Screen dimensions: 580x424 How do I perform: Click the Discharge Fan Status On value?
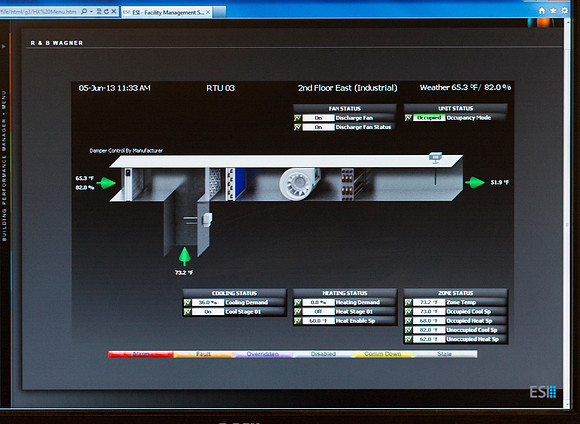click(318, 127)
